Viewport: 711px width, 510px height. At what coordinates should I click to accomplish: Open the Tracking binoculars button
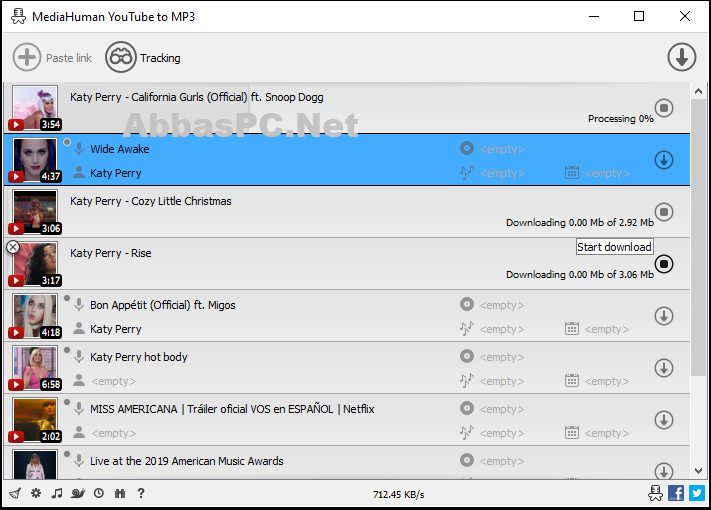point(121,57)
